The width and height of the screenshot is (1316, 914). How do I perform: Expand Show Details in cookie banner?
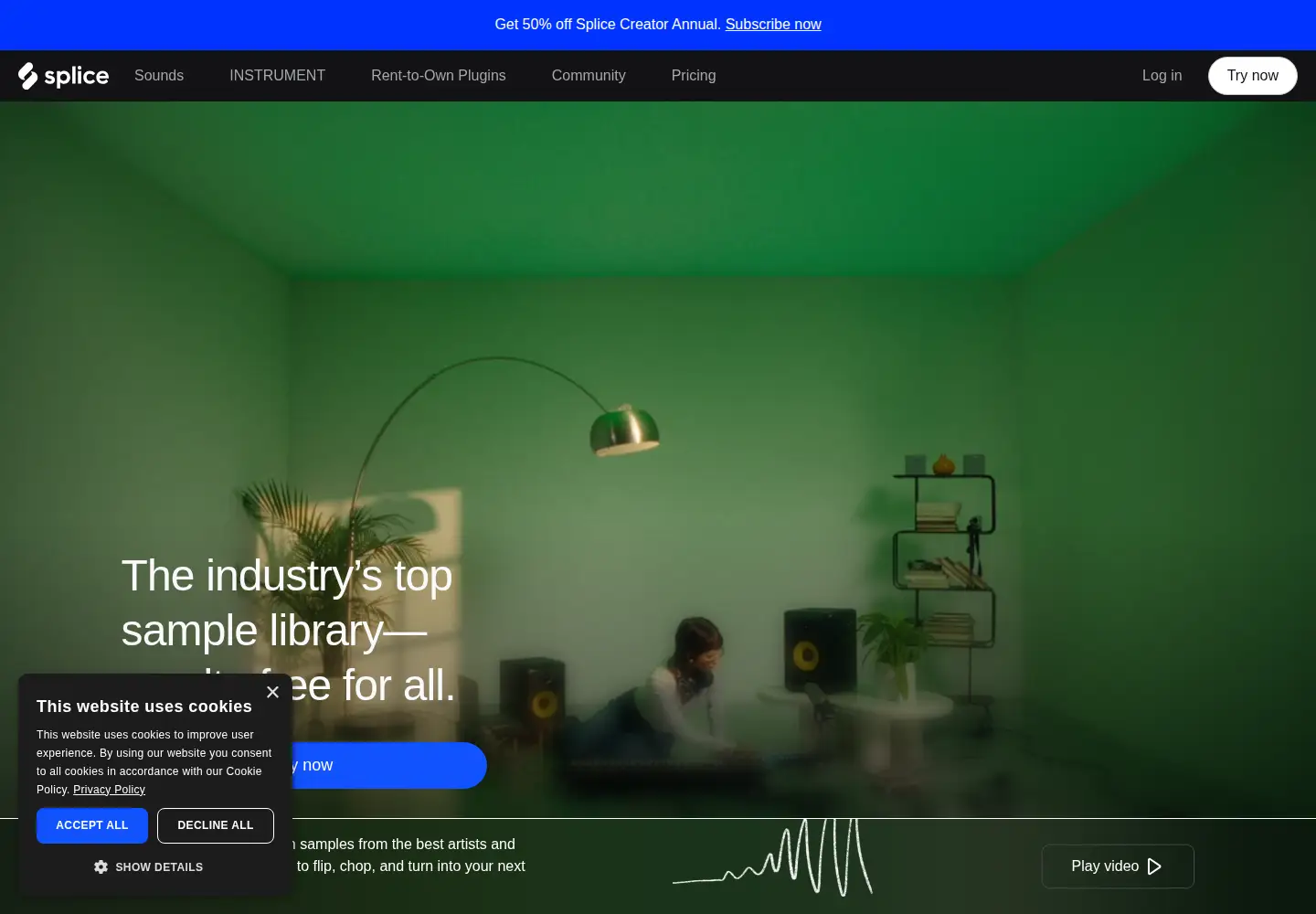pos(148,866)
